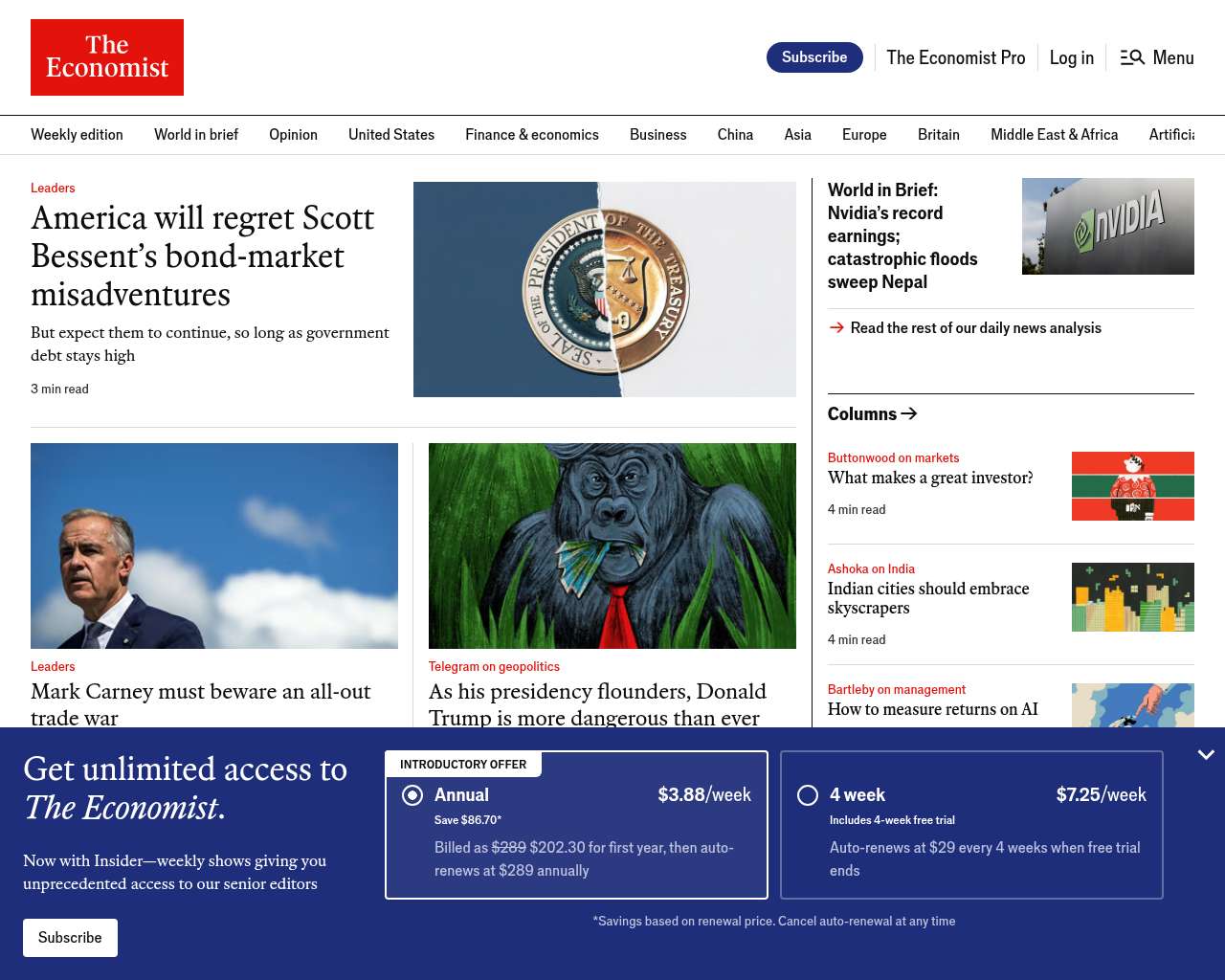
Task: Click the blue Subscribe button in header
Action: (814, 57)
